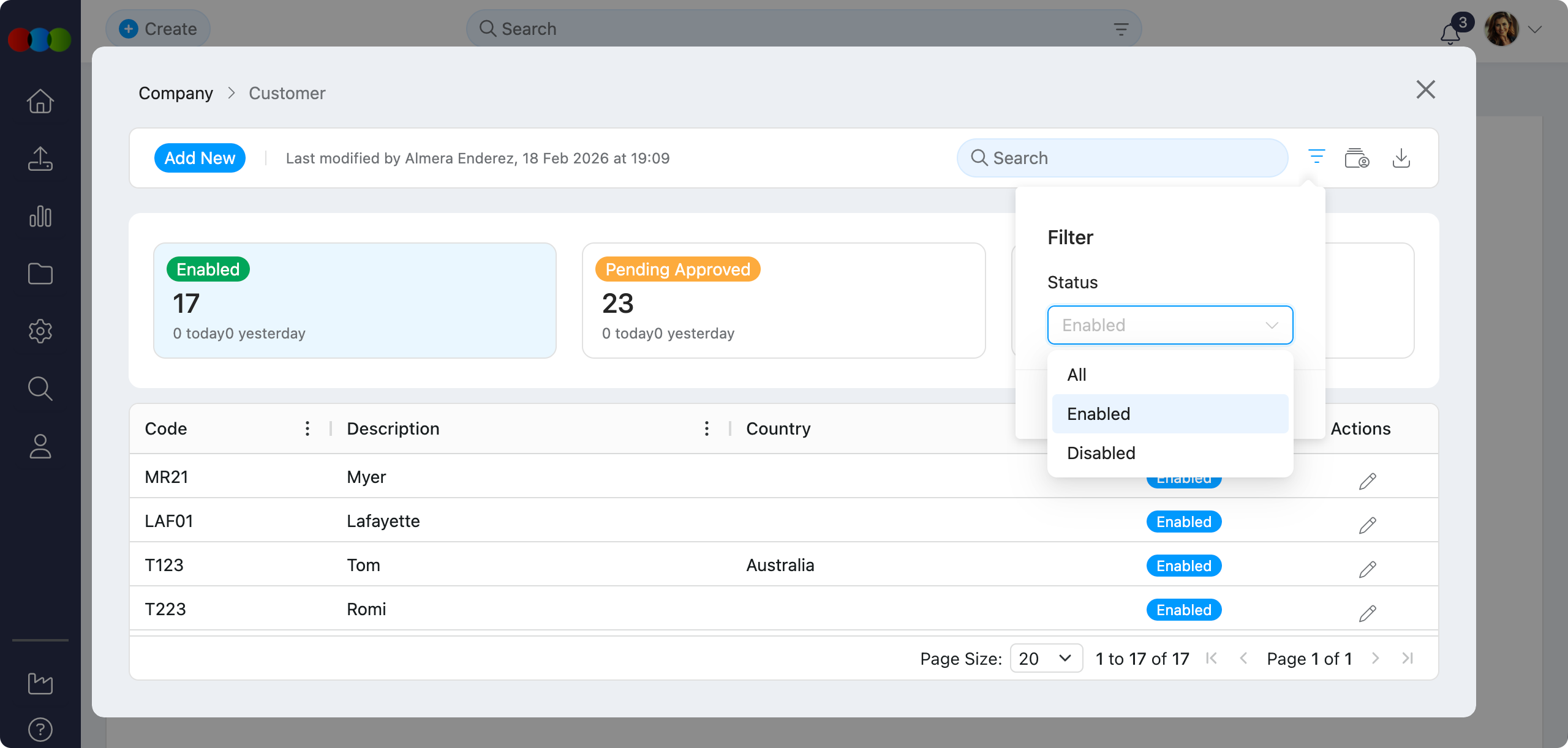Screen dimensions: 1568x748
Task: Select the Pending Approved summary card
Action: point(783,301)
